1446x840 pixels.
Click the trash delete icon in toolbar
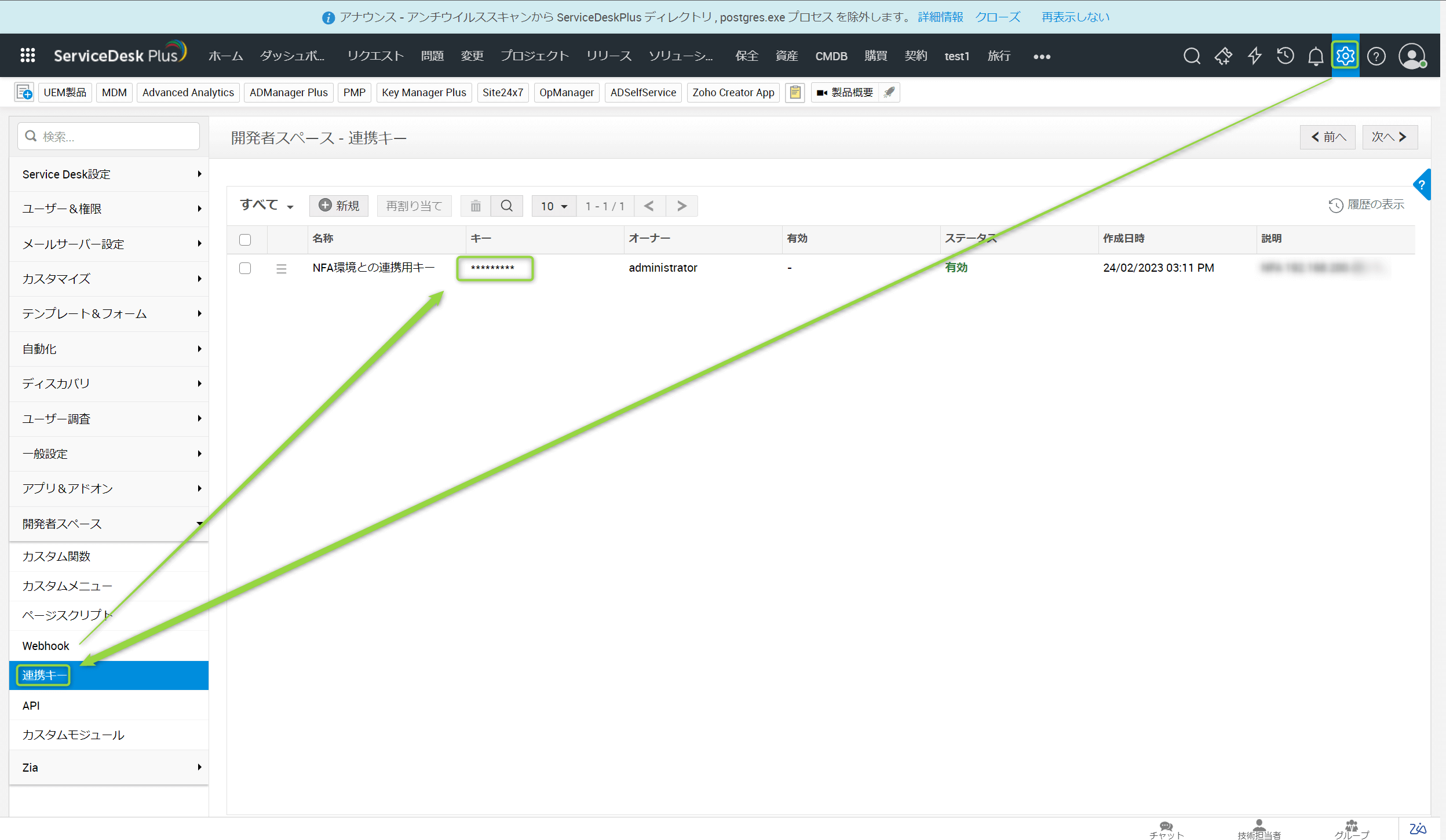[475, 206]
